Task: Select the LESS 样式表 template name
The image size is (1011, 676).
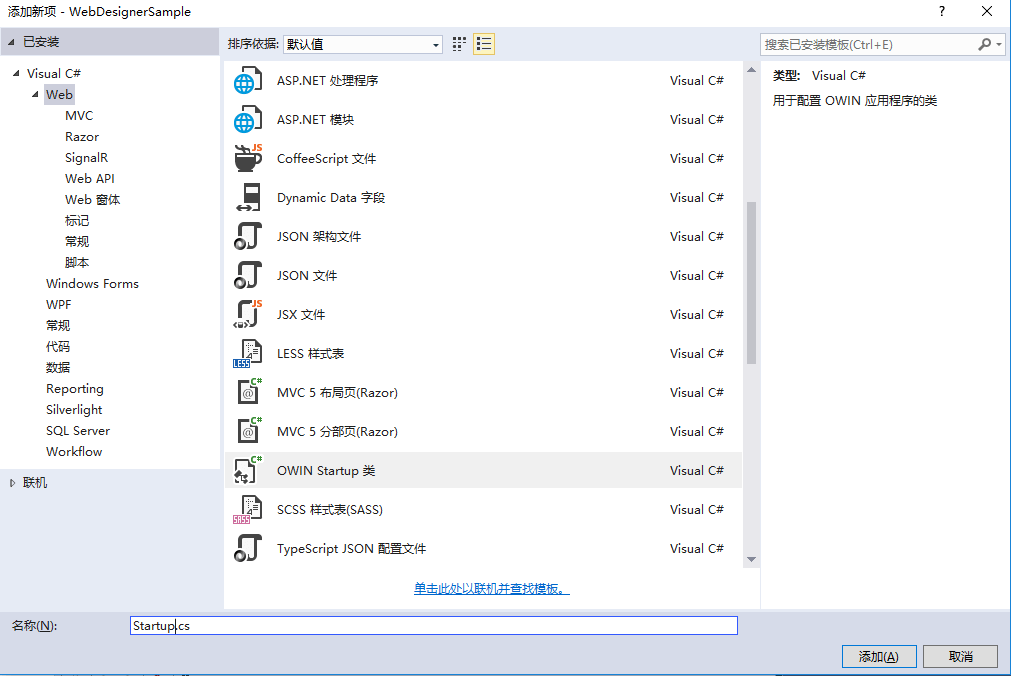Action: tap(310, 353)
